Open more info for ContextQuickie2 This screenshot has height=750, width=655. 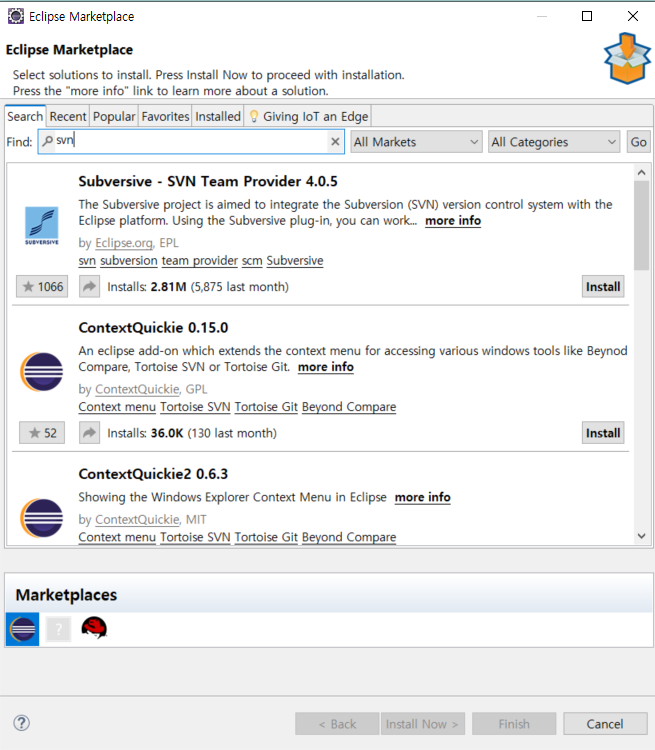pyautogui.click(x=422, y=497)
